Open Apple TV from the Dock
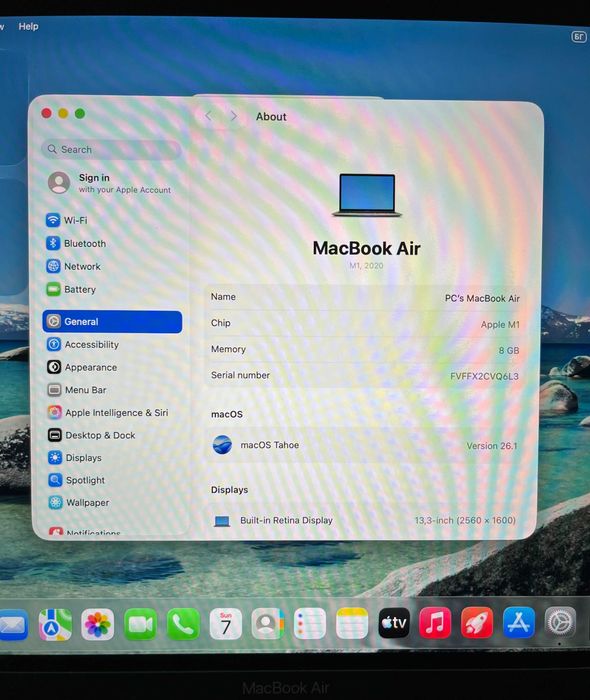The height and width of the screenshot is (700, 590). pos(394,623)
